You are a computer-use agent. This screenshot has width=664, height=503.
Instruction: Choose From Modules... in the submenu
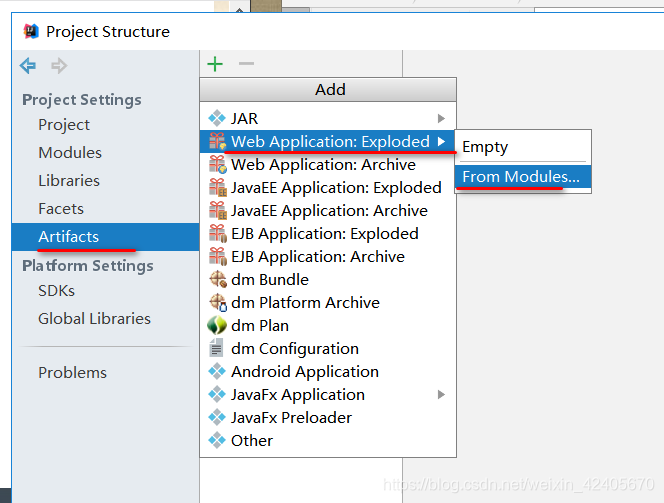tap(523, 177)
